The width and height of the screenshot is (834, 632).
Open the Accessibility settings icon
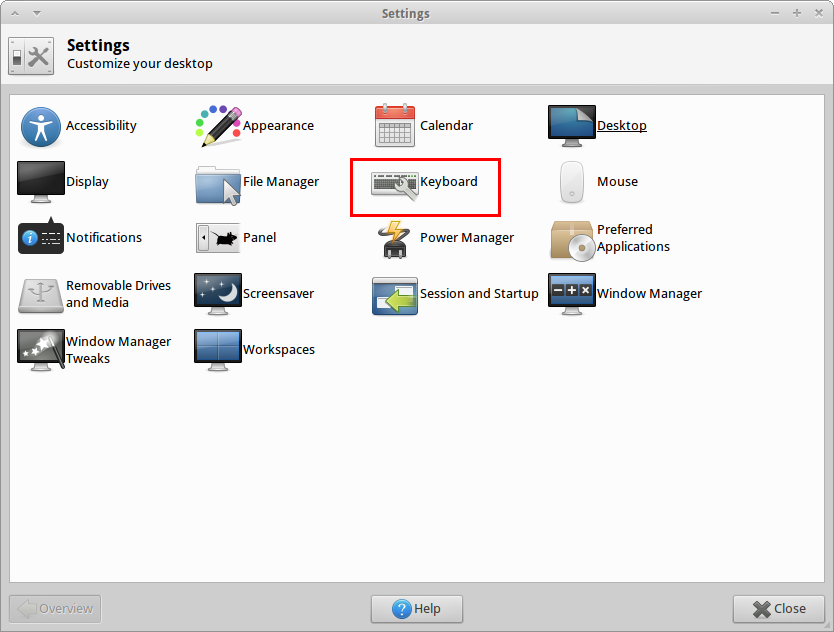point(40,127)
